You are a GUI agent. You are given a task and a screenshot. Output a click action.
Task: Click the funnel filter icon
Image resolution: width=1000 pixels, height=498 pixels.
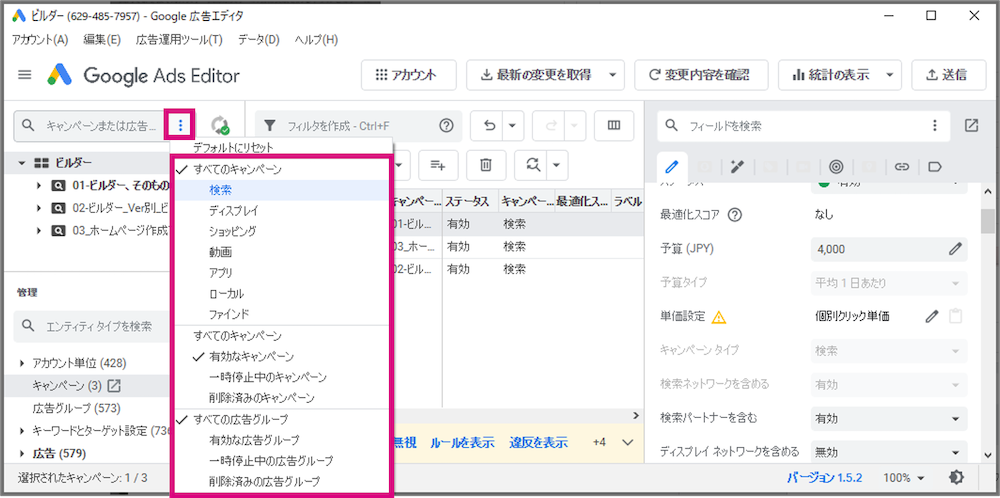coord(270,126)
